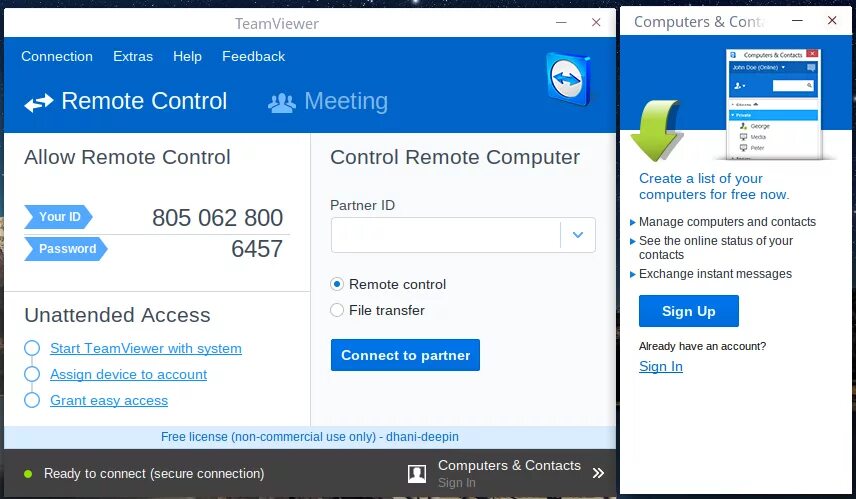
Task: Select the File transfer radio button
Action: click(337, 310)
